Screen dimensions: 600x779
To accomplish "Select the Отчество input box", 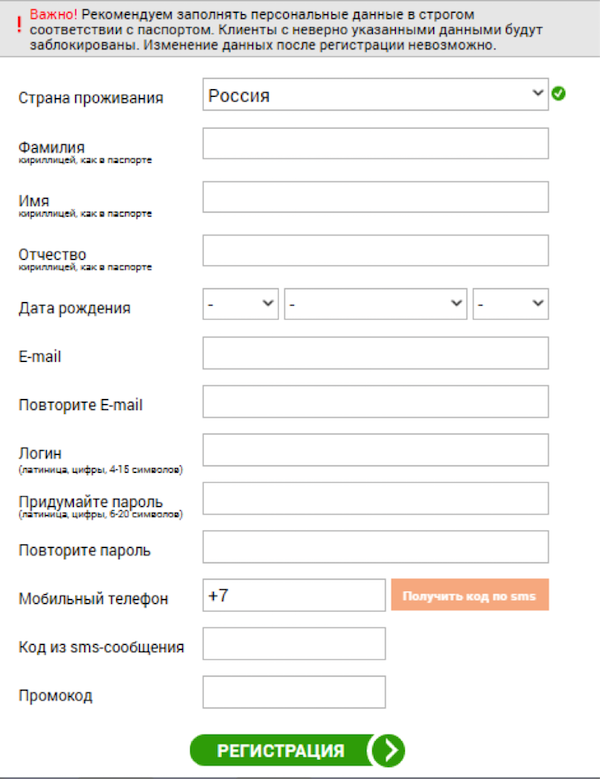I will (x=375, y=250).
